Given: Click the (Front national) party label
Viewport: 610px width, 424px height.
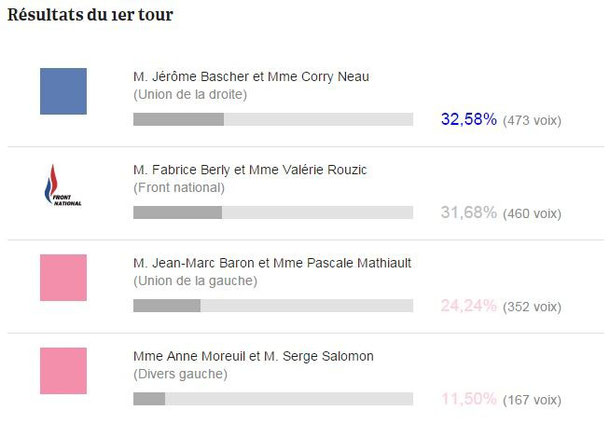Looking at the screenshot, I should [x=179, y=188].
